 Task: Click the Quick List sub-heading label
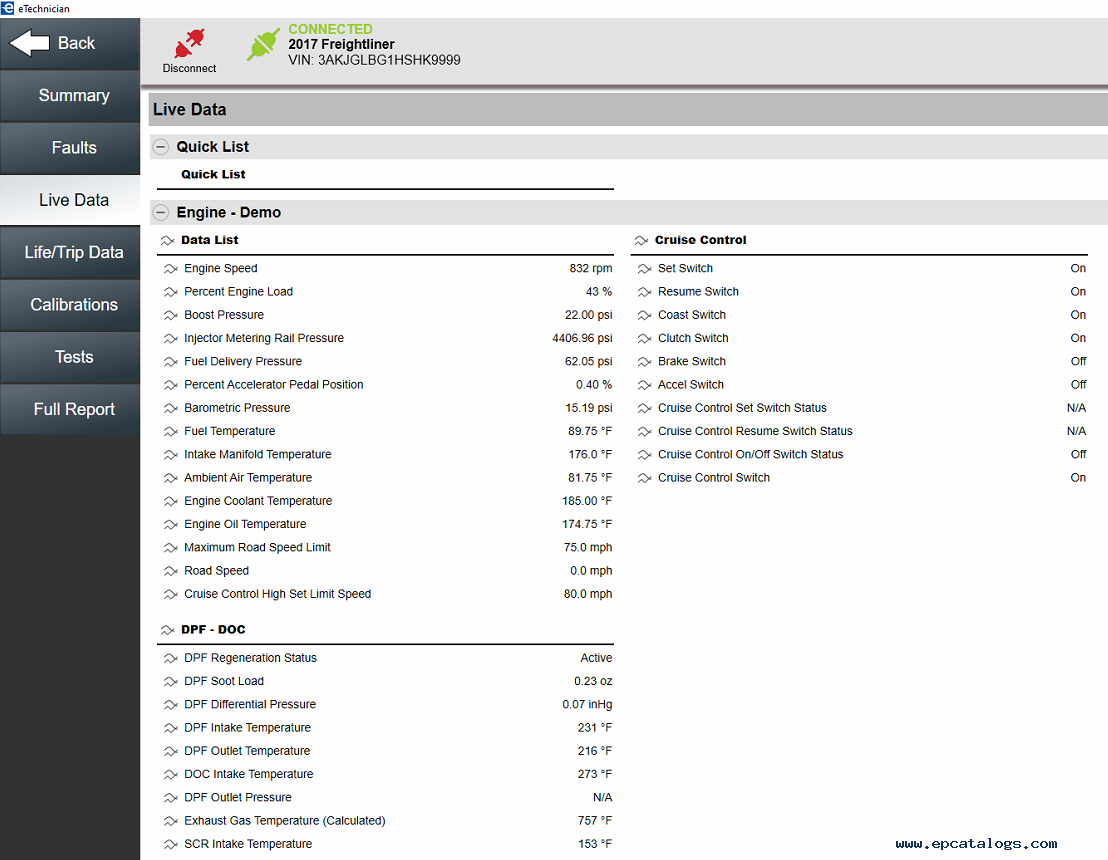pyautogui.click(x=213, y=175)
